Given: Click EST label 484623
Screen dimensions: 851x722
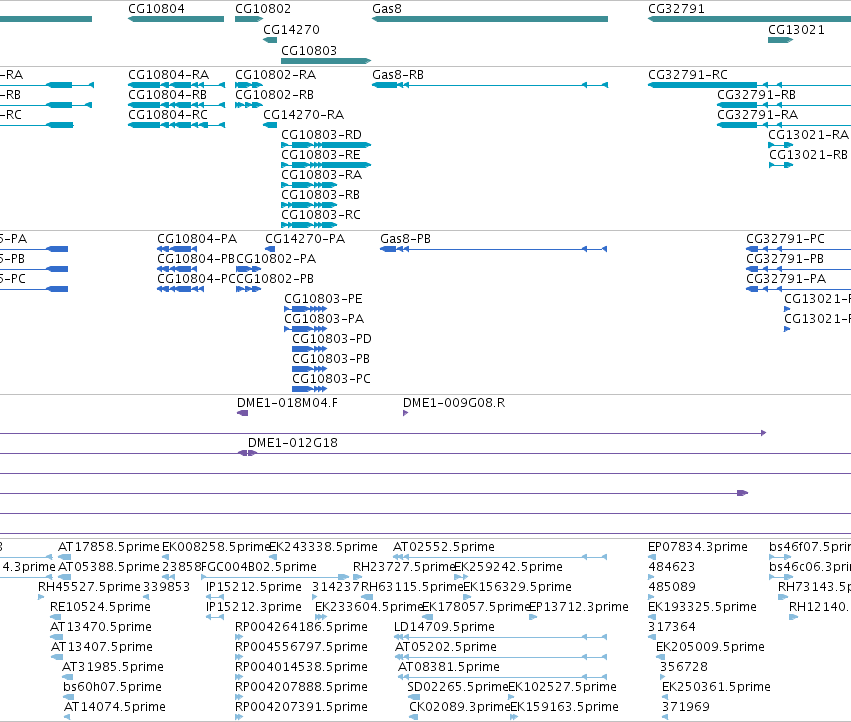Looking at the screenshot, I should pos(671,567).
